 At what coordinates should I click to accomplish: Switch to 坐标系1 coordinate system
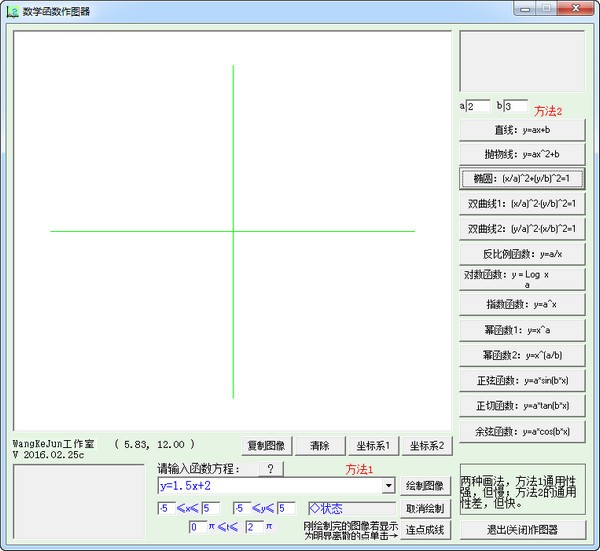[372, 446]
